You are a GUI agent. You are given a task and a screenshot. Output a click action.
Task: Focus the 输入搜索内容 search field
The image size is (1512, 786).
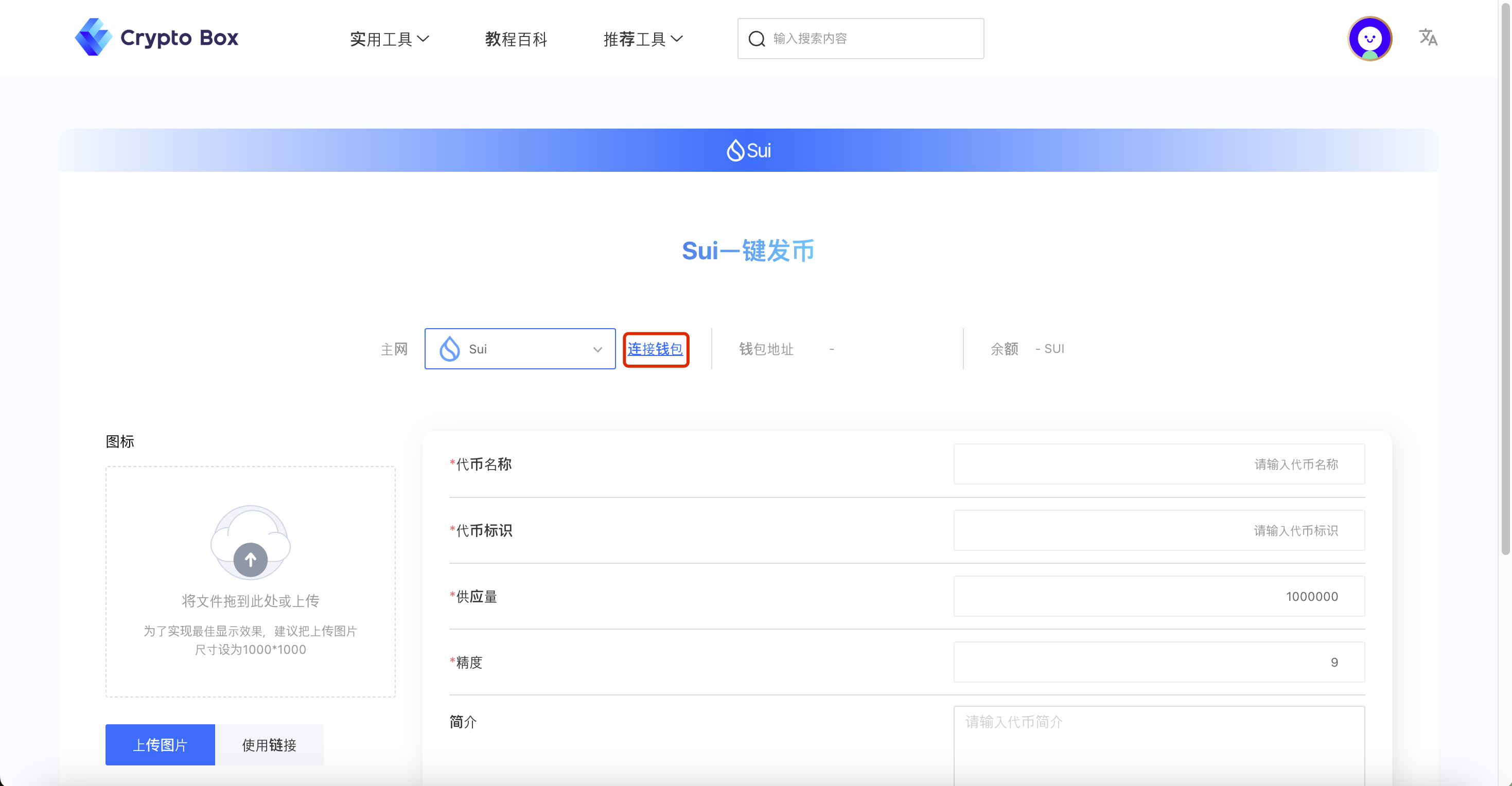coord(860,39)
